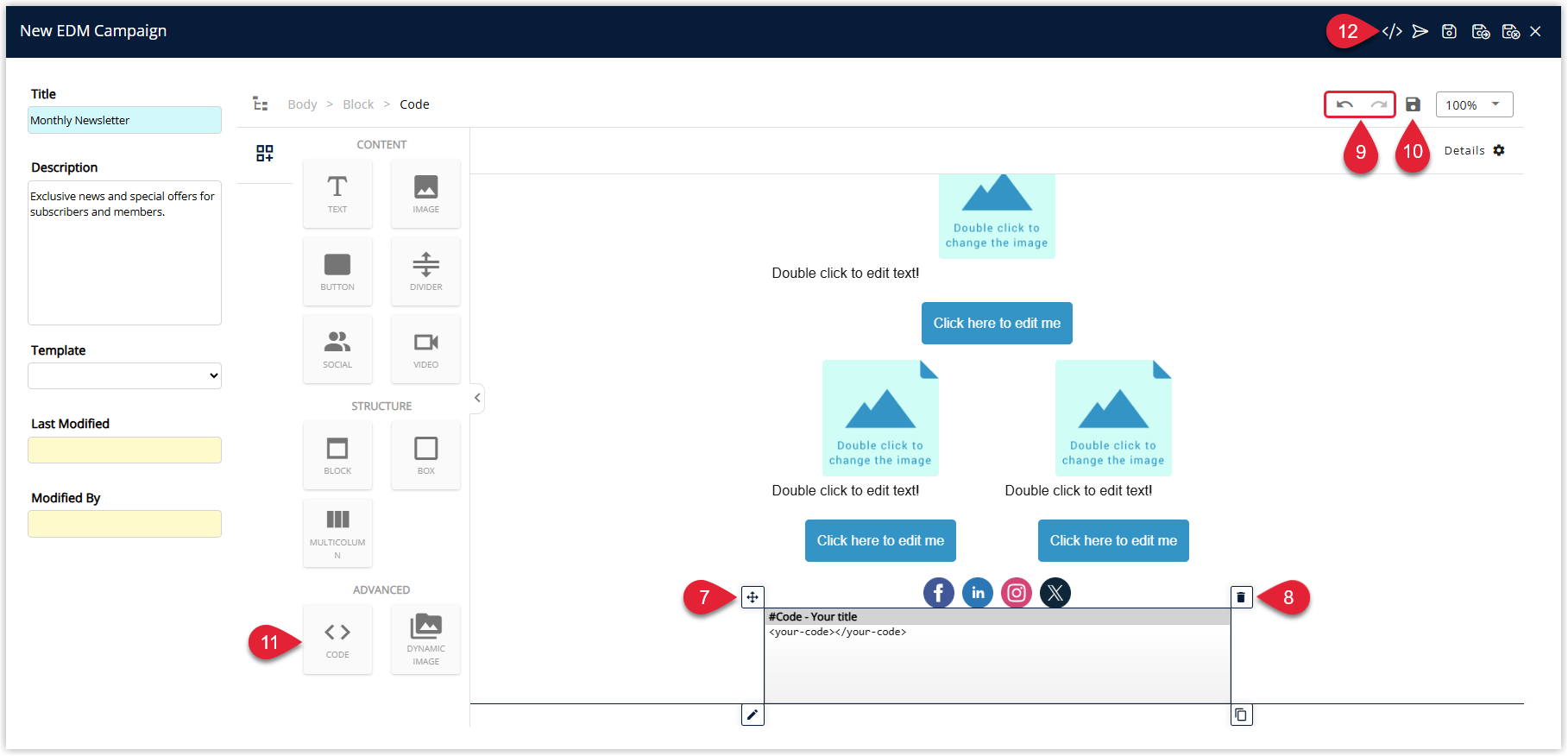Open the Details gear settings

point(1499,150)
